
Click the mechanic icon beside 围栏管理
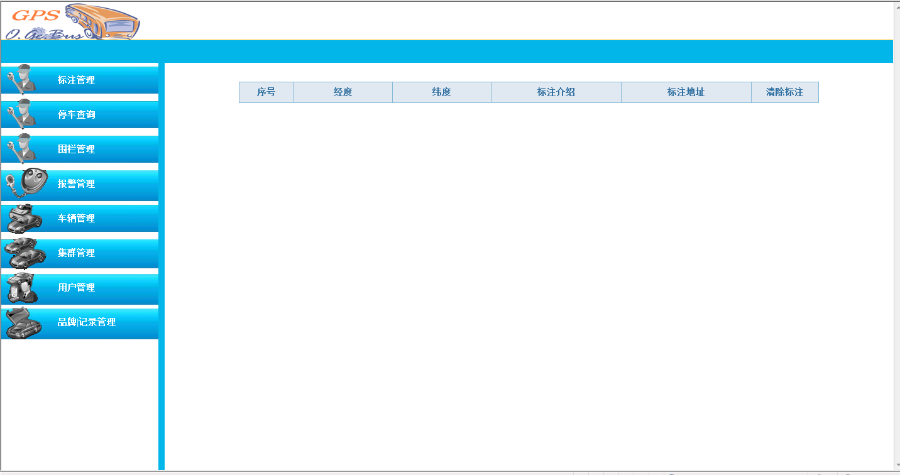(21, 148)
